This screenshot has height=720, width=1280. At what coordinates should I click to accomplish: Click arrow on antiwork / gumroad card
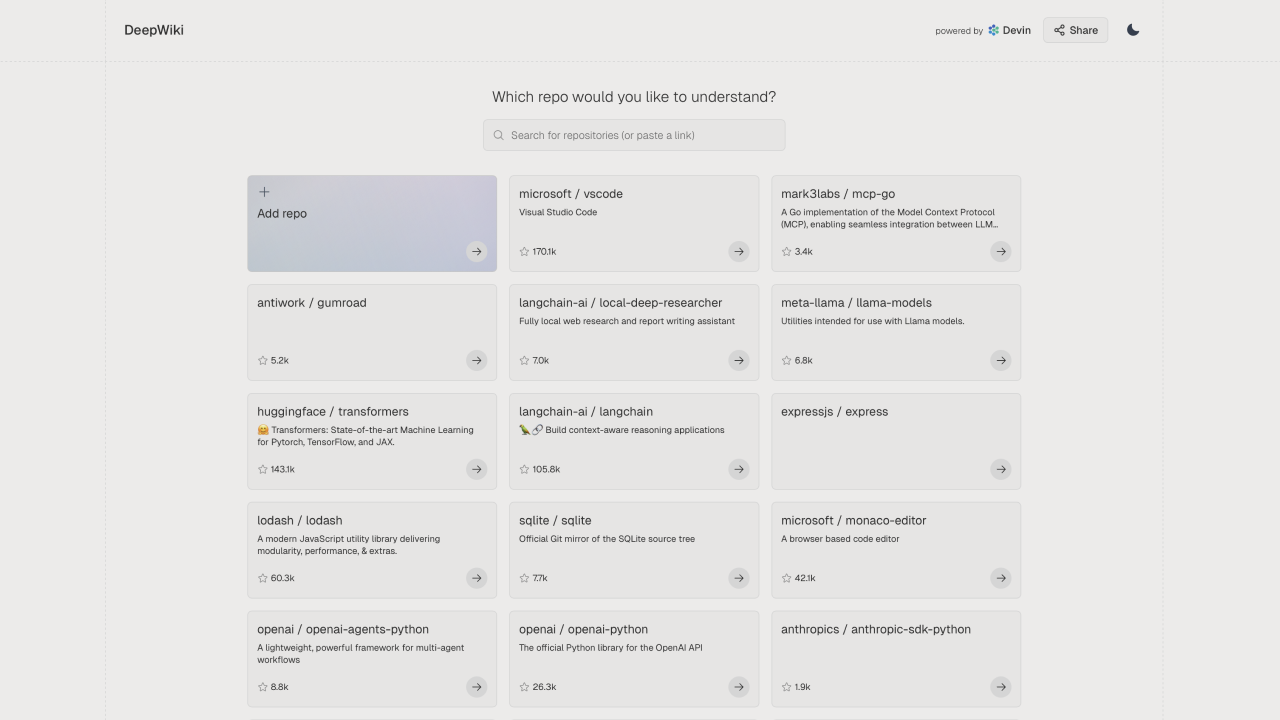[477, 361]
